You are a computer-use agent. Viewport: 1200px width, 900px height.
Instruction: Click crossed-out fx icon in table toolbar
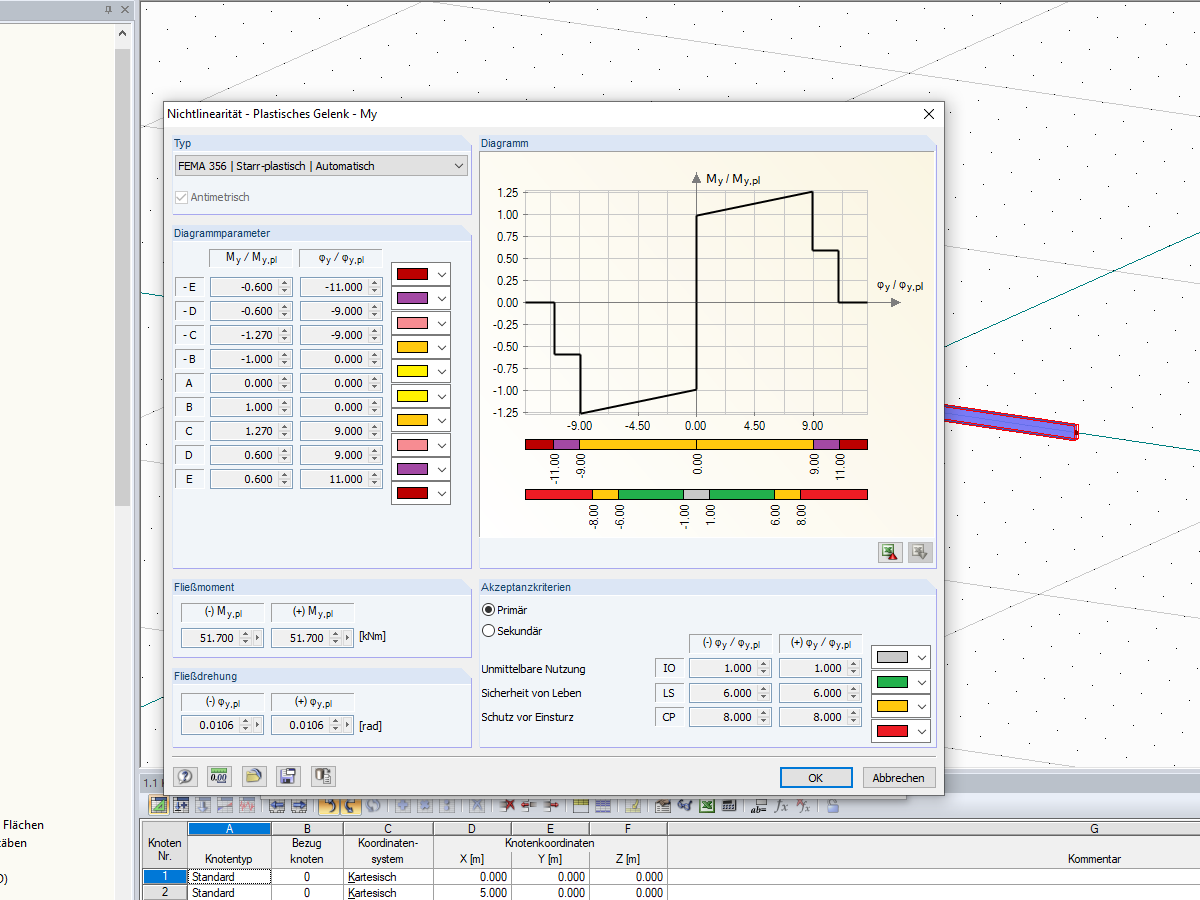pyautogui.click(x=803, y=805)
